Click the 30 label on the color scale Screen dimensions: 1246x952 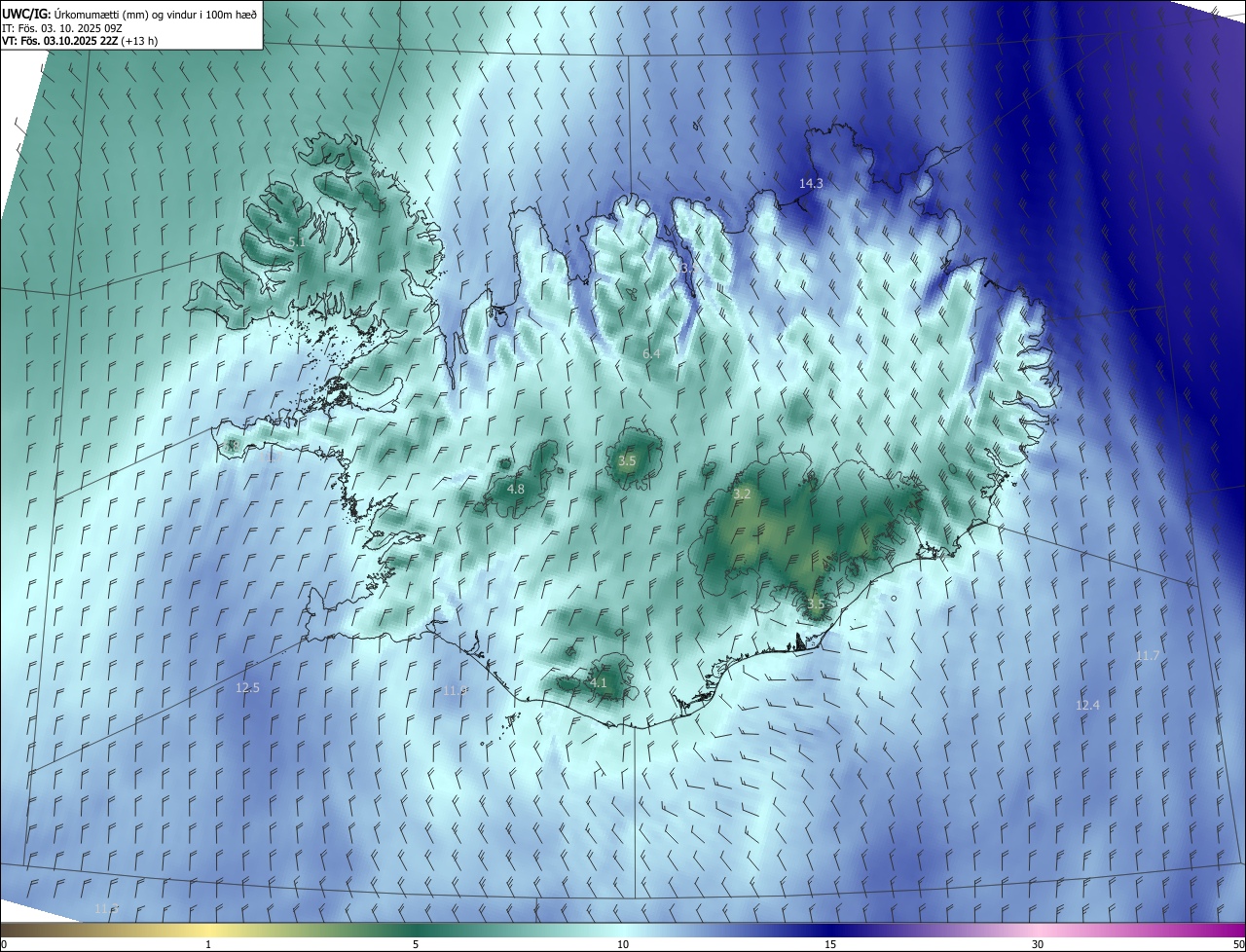1038,944
